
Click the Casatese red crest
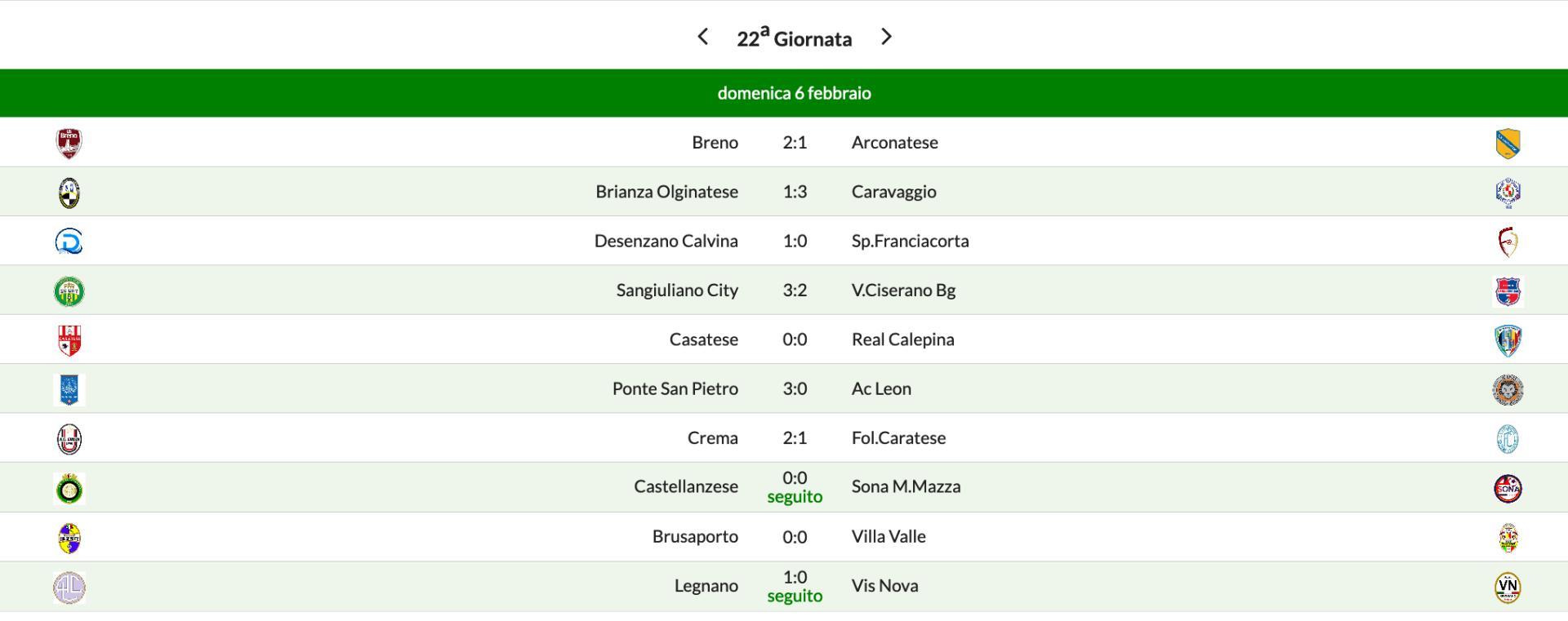pyautogui.click(x=69, y=340)
